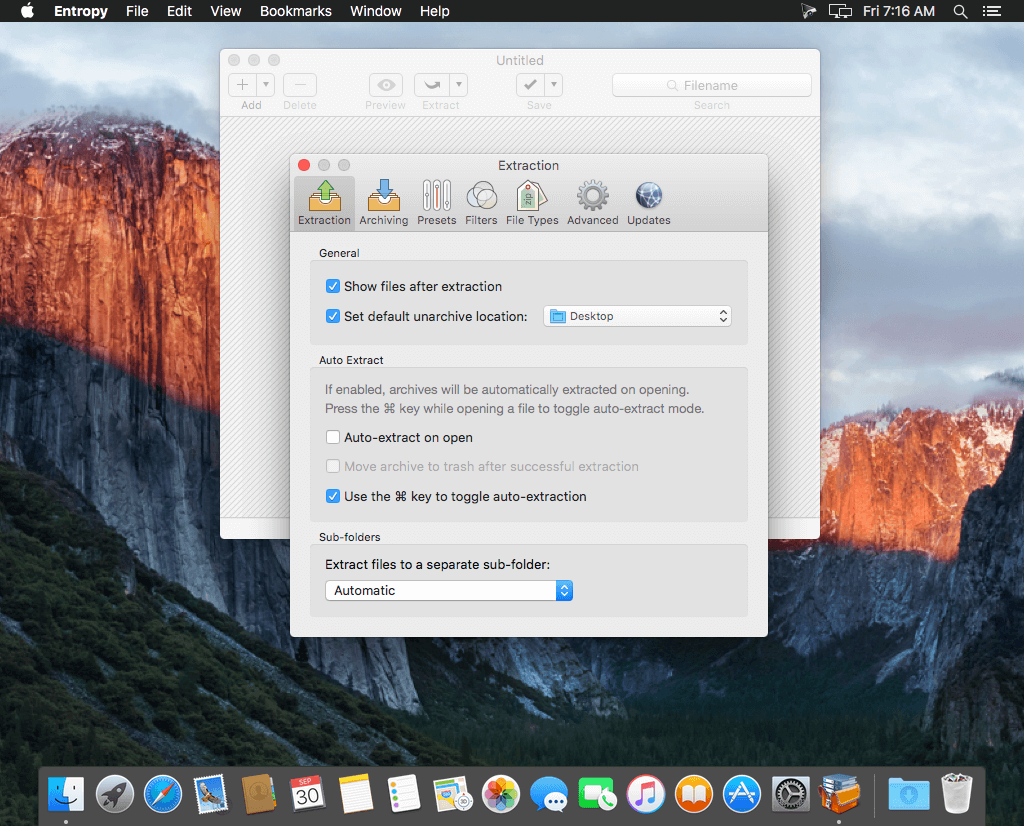
Task: Switch to the Archiving preferences tab
Action: 383,203
